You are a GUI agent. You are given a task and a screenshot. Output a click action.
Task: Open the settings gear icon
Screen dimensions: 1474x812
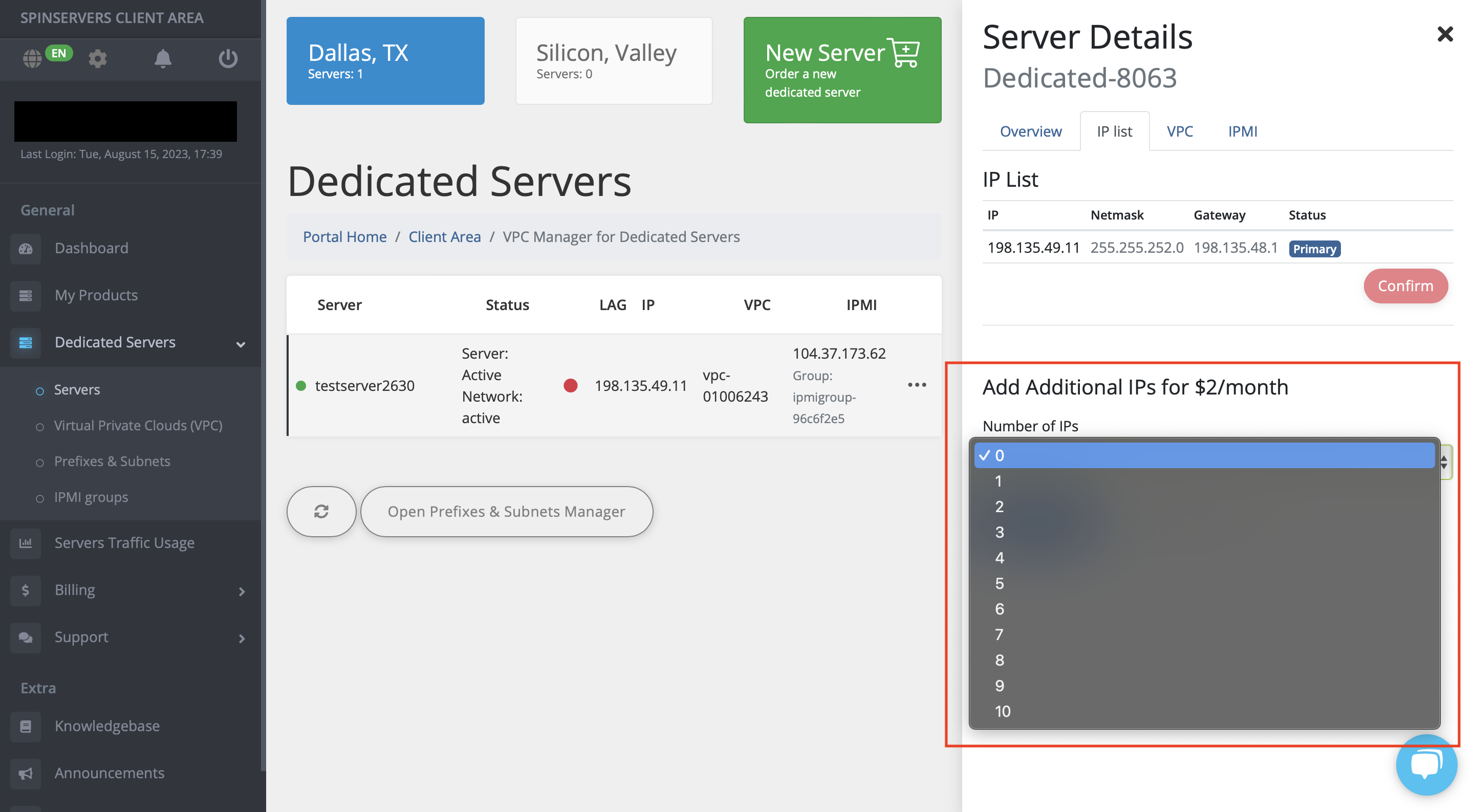[98, 58]
